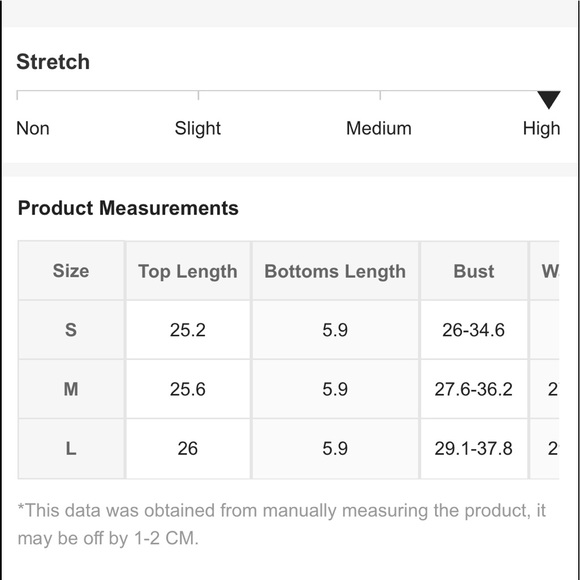Click the 25.2 top length cell
This screenshot has width=580, height=580.
[188, 330]
